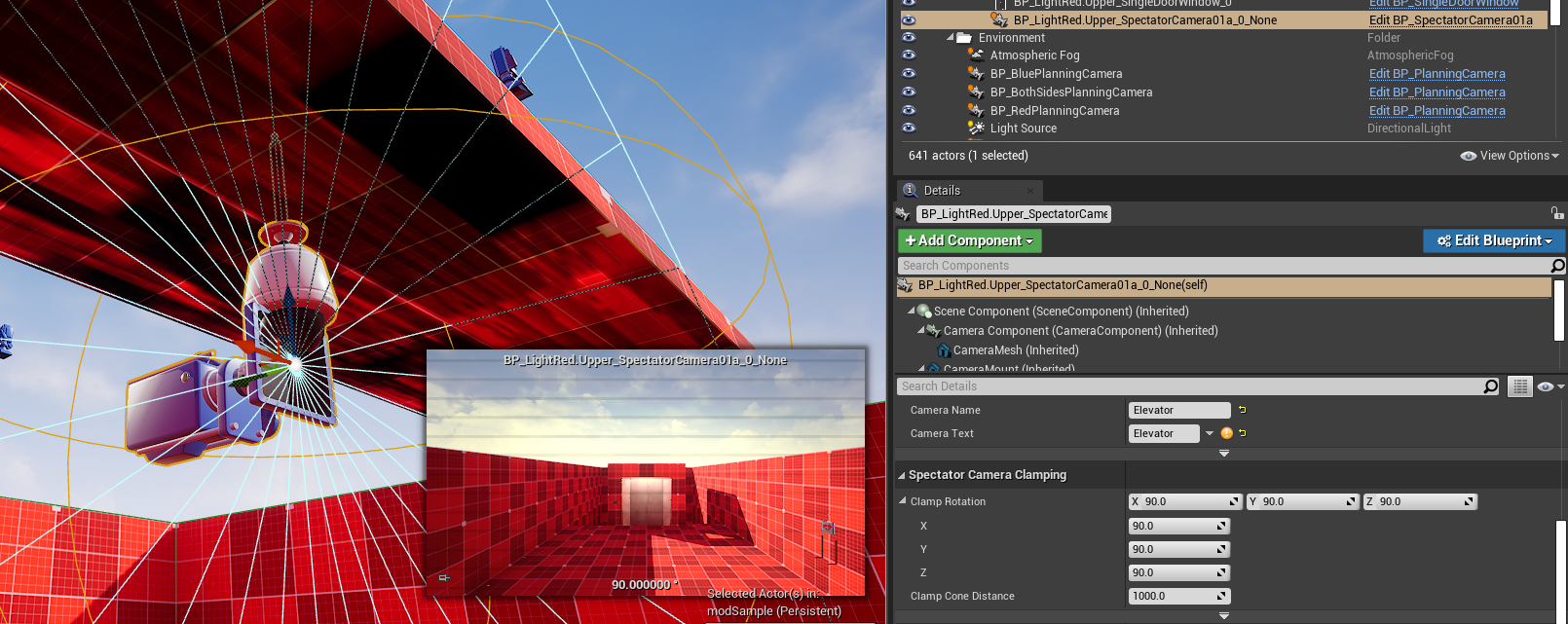Click selected SpectatorCamera01a outliner row icon
The width and height of the screenshot is (1568, 624).
[999, 19]
